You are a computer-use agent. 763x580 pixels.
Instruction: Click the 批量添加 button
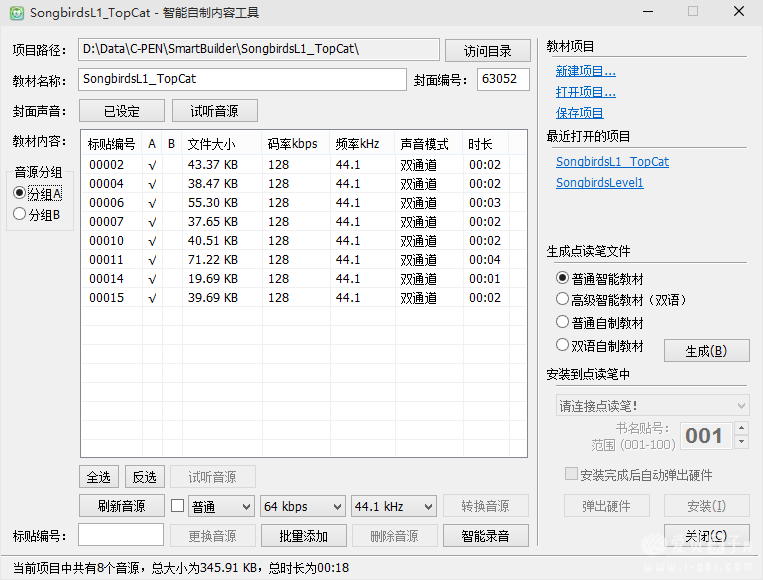click(303, 536)
